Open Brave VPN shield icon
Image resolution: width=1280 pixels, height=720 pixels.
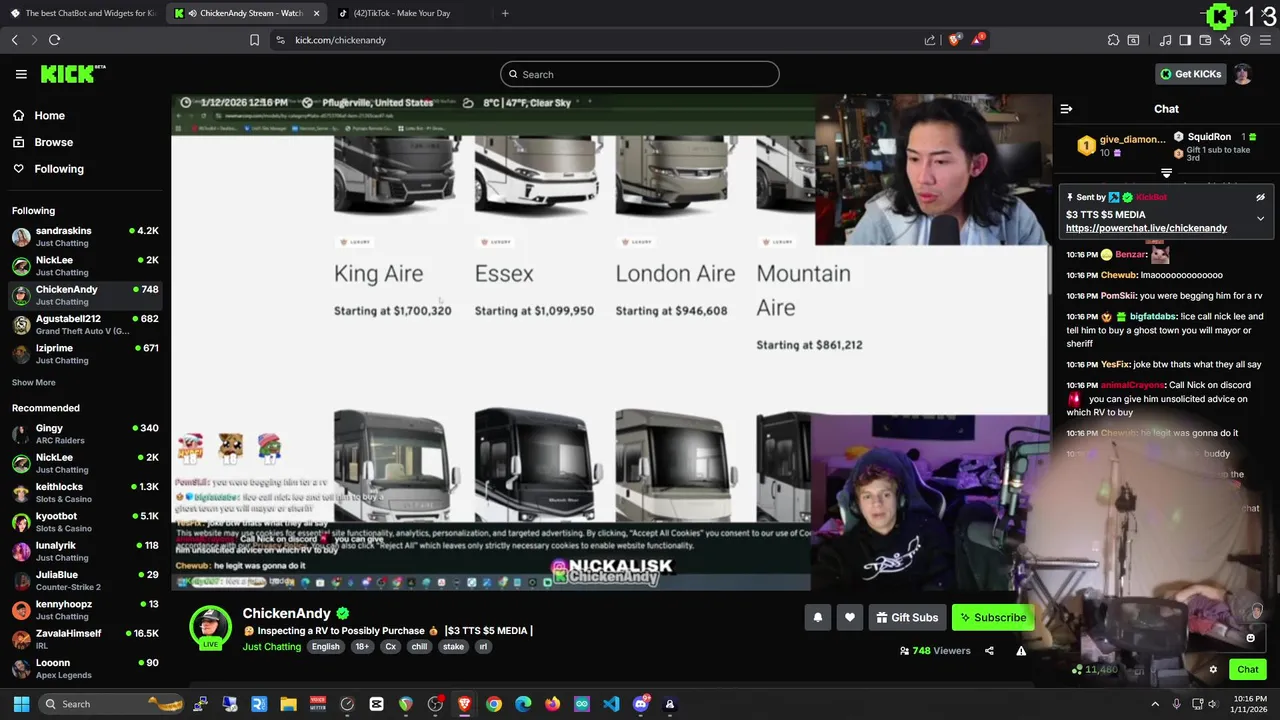coord(1245,40)
